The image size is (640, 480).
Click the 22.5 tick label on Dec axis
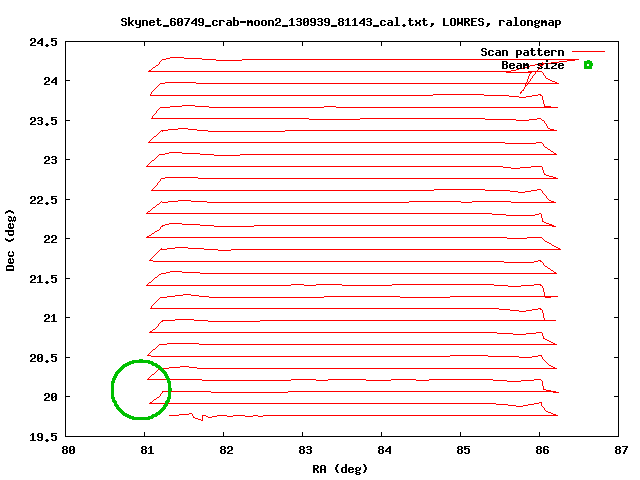tap(43, 200)
